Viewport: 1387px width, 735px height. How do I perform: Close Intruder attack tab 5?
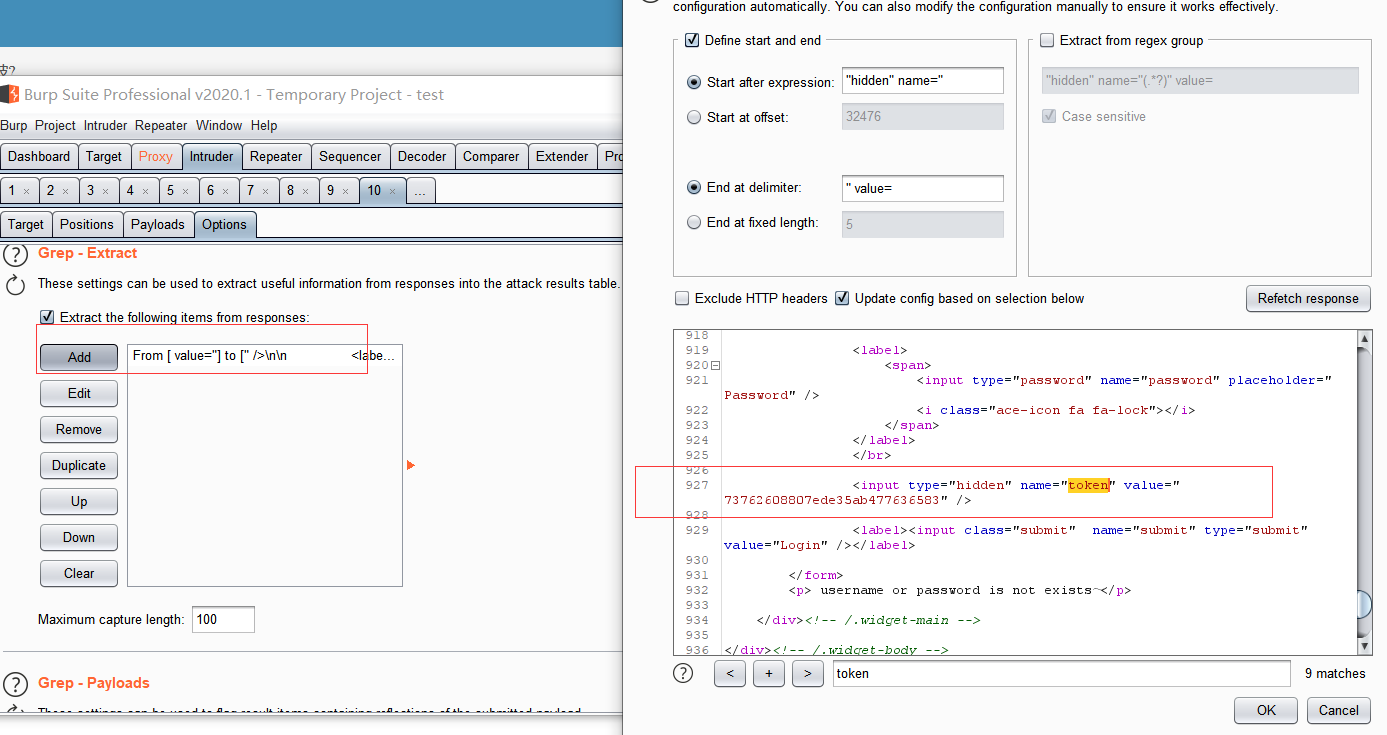point(186,191)
